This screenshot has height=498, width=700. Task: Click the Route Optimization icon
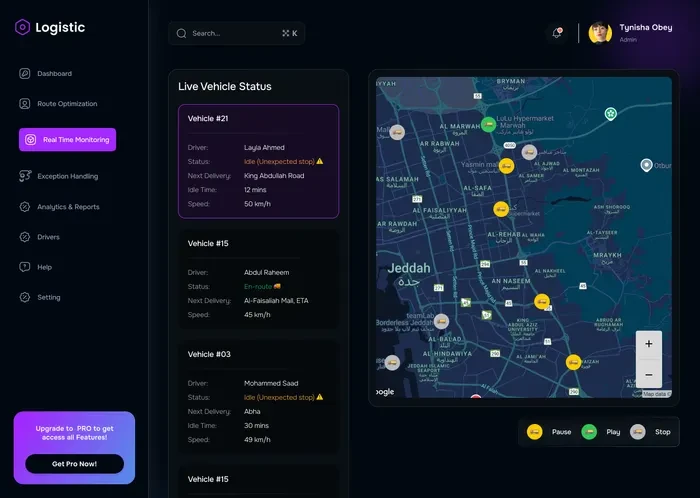[x=25, y=104]
